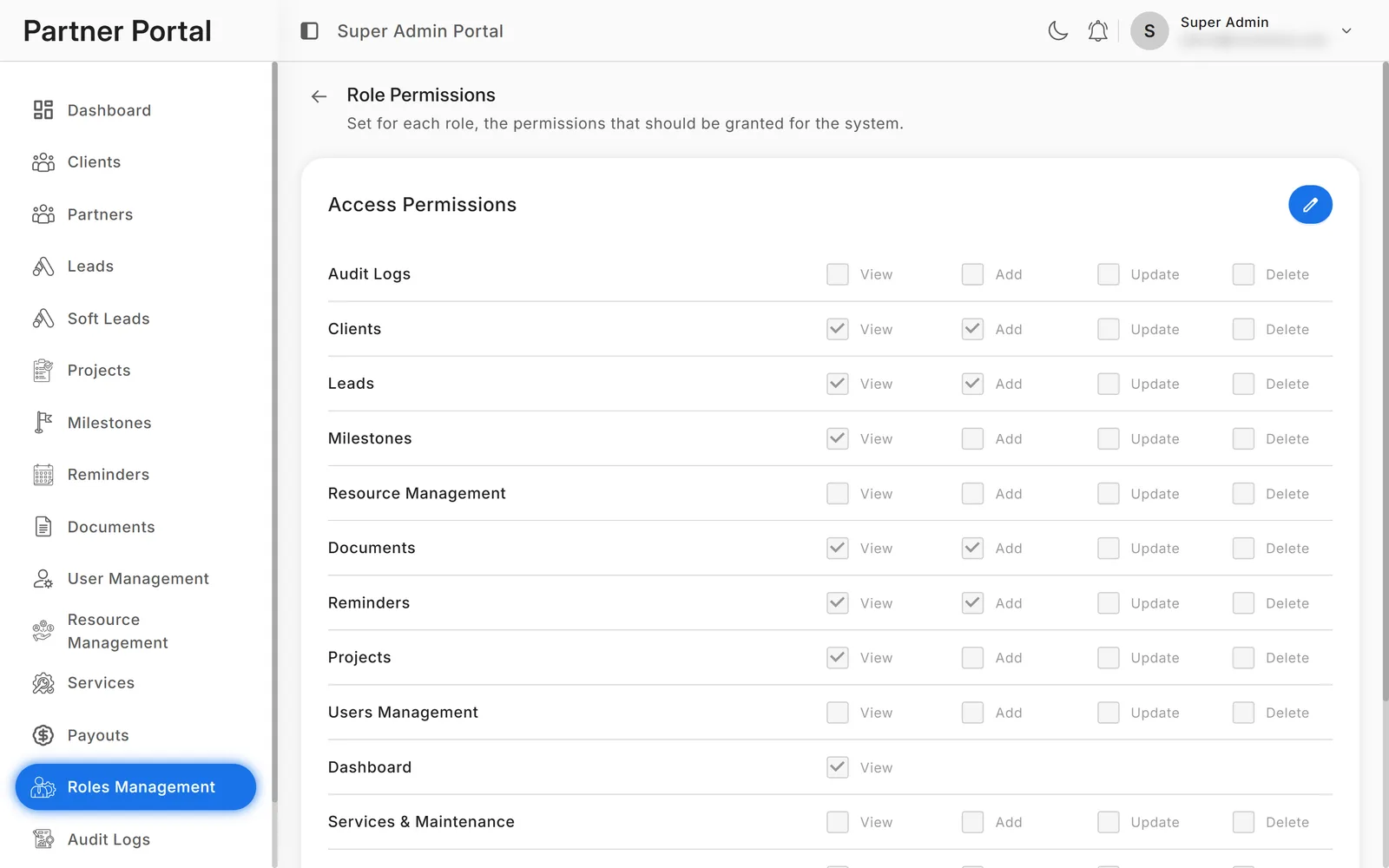Open Audit Logs sidebar link

point(135,839)
